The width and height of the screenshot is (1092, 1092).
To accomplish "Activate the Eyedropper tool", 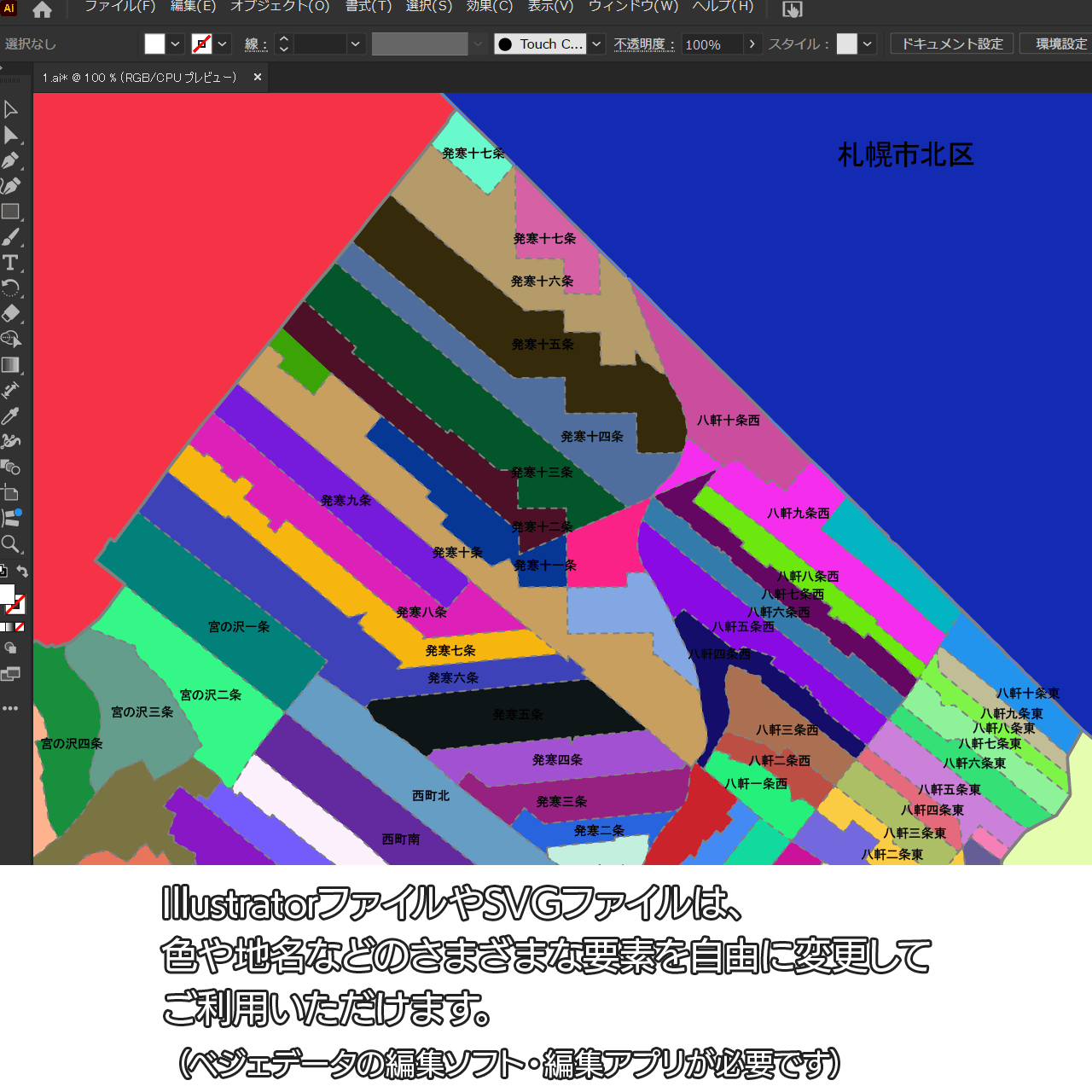I will click(10, 416).
